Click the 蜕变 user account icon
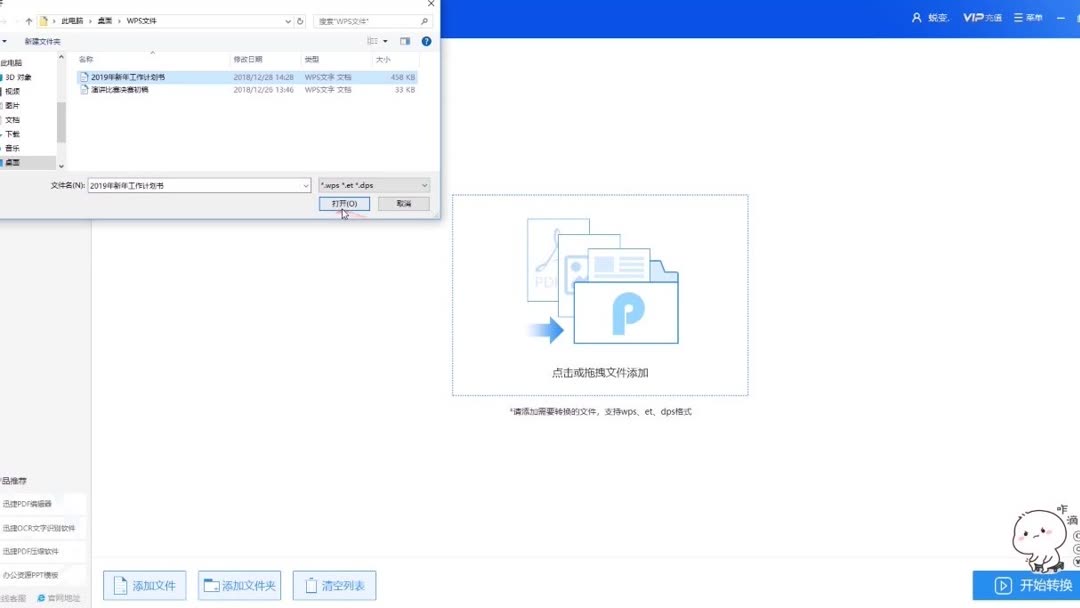This screenshot has width=1080, height=608. (x=917, y=17)
